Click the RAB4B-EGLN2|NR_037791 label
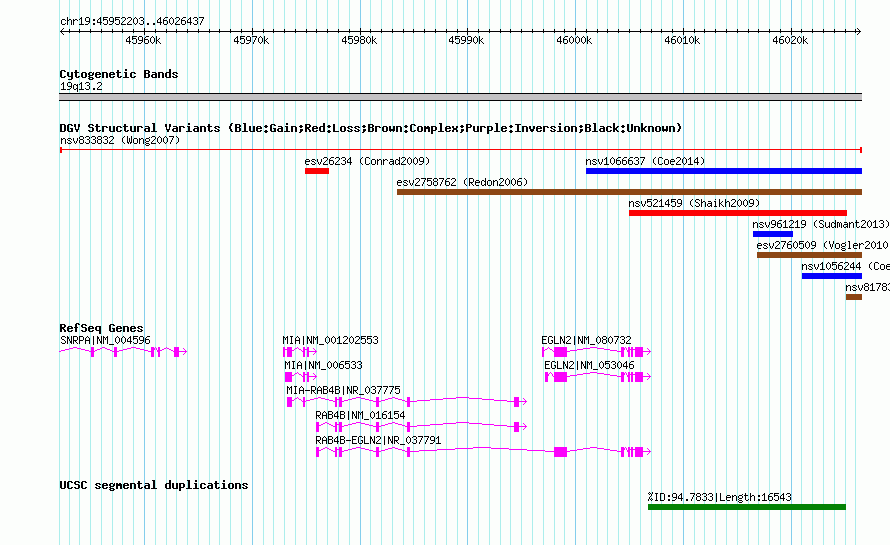Image resolution: width=890 pixels, height=545 pixels. pos(378,440)
